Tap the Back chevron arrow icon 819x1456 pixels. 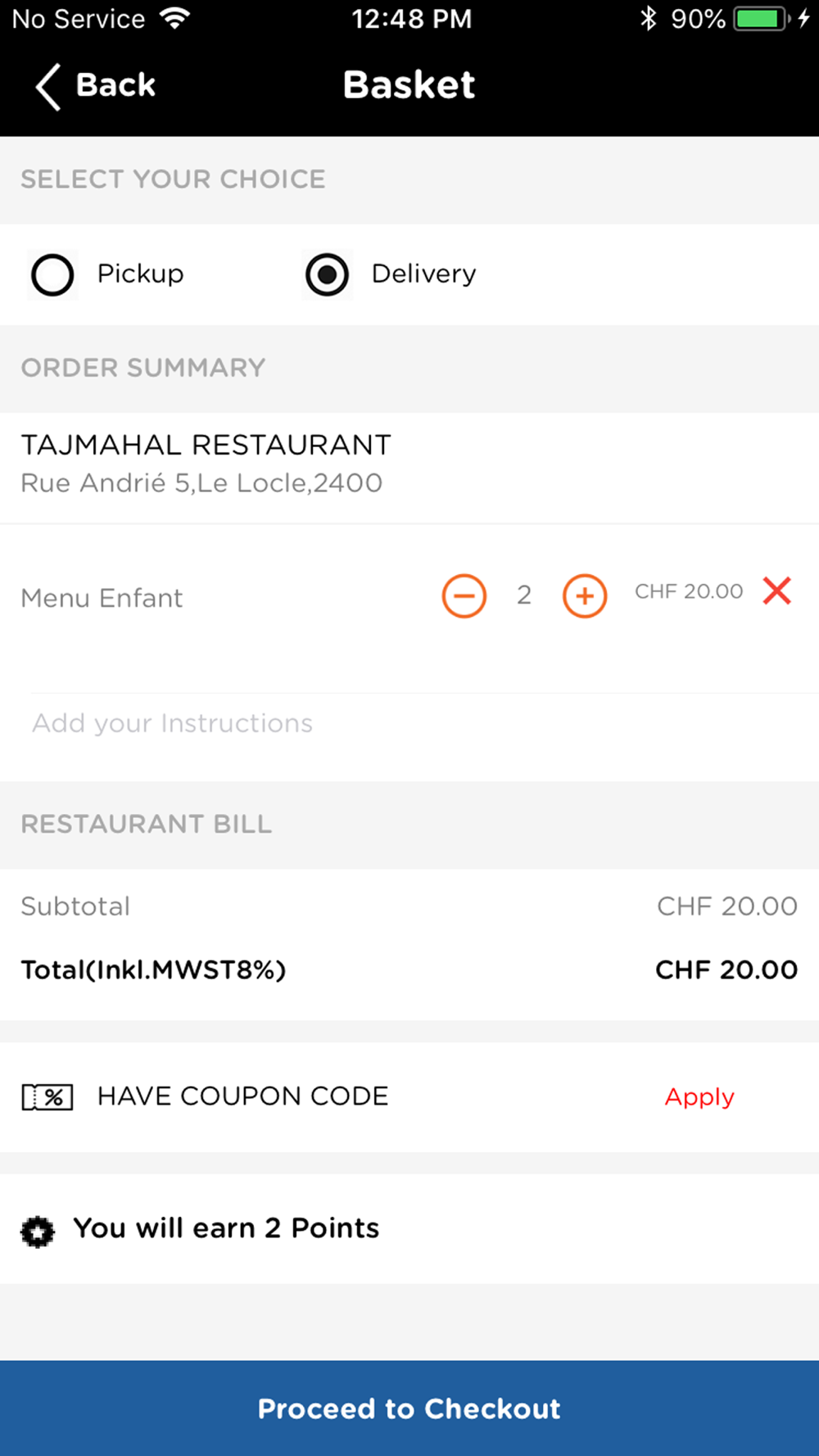tap(48, 86)
